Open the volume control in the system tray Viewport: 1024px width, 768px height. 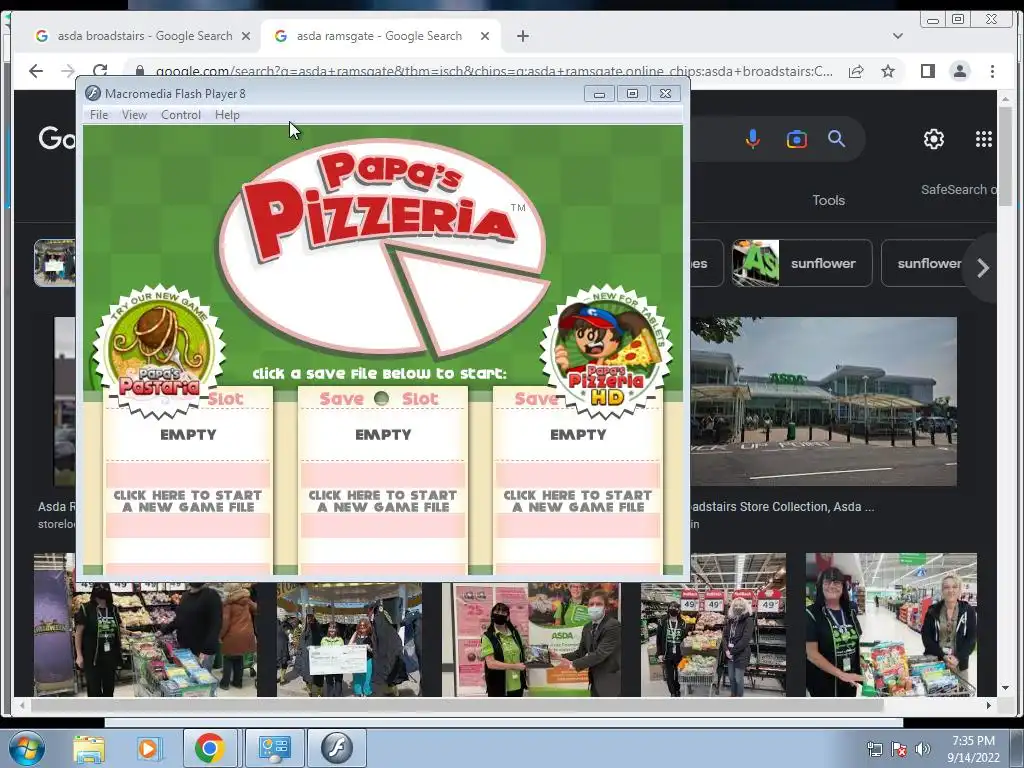(x=922, y=749)
